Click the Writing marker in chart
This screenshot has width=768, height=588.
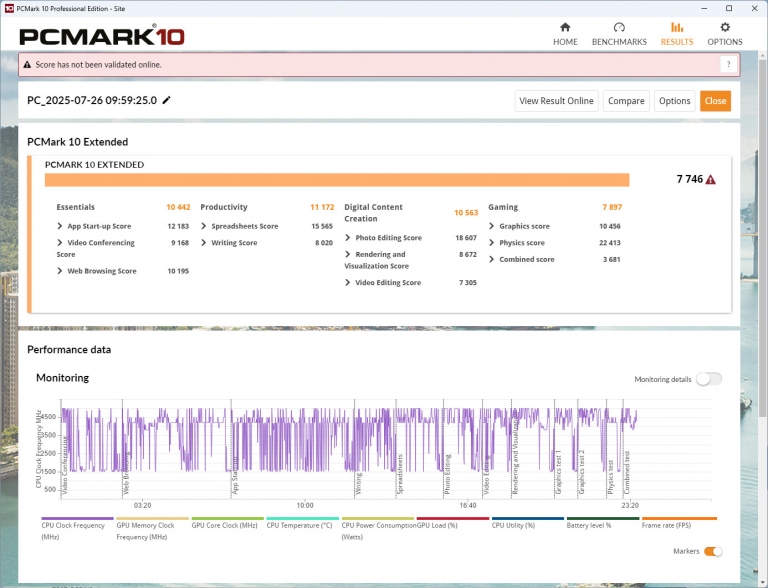point(358,483)
